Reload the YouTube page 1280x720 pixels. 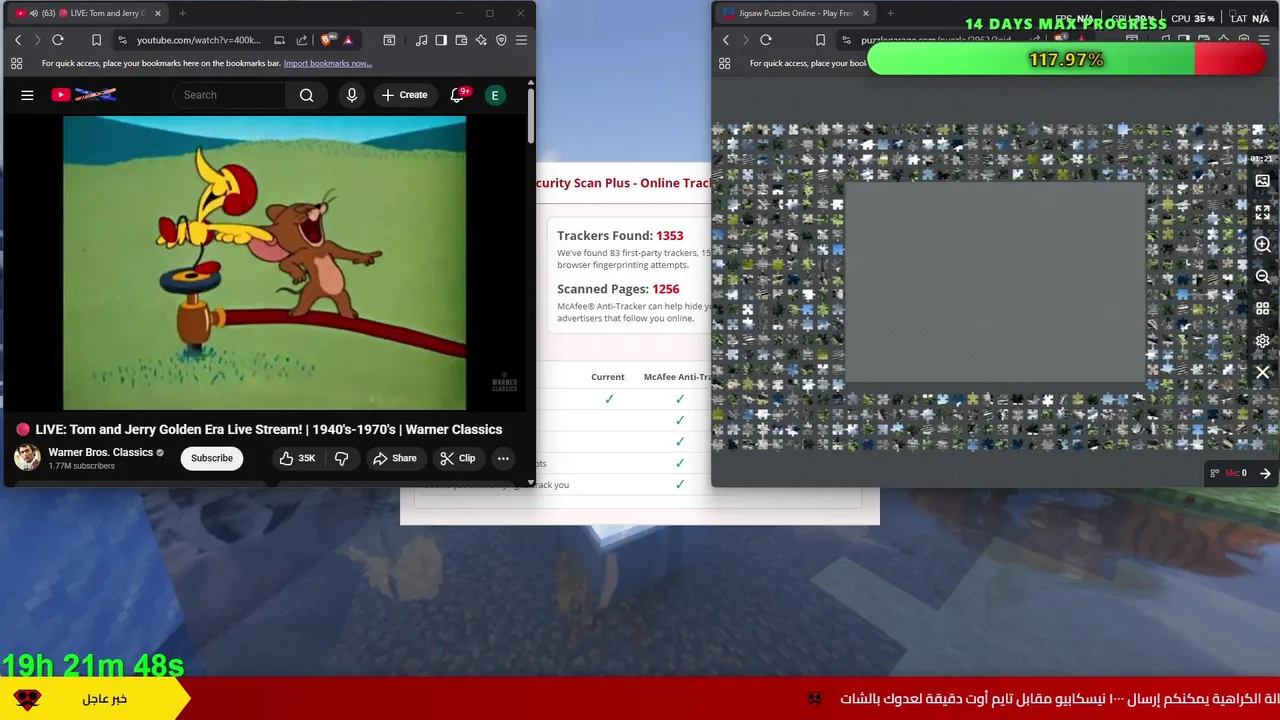coord(58,40)
